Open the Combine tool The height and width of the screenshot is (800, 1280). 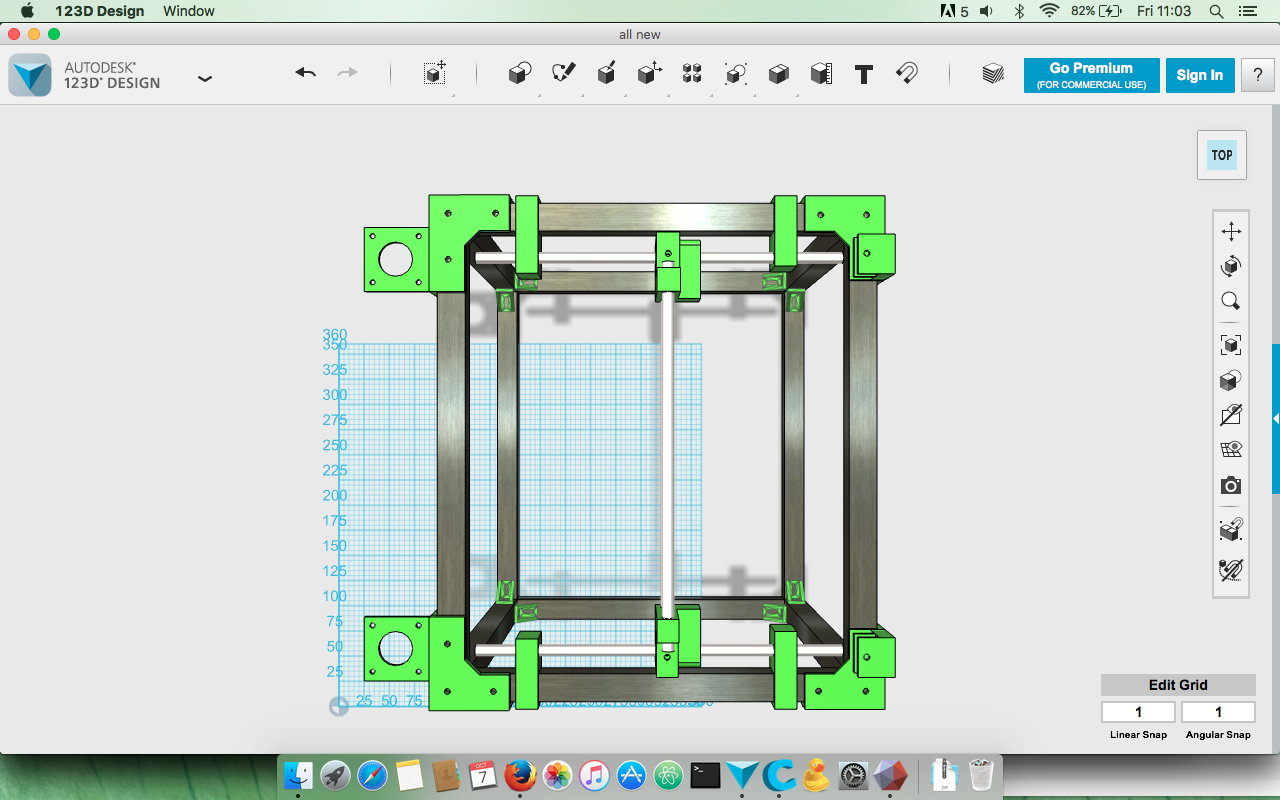779,73
